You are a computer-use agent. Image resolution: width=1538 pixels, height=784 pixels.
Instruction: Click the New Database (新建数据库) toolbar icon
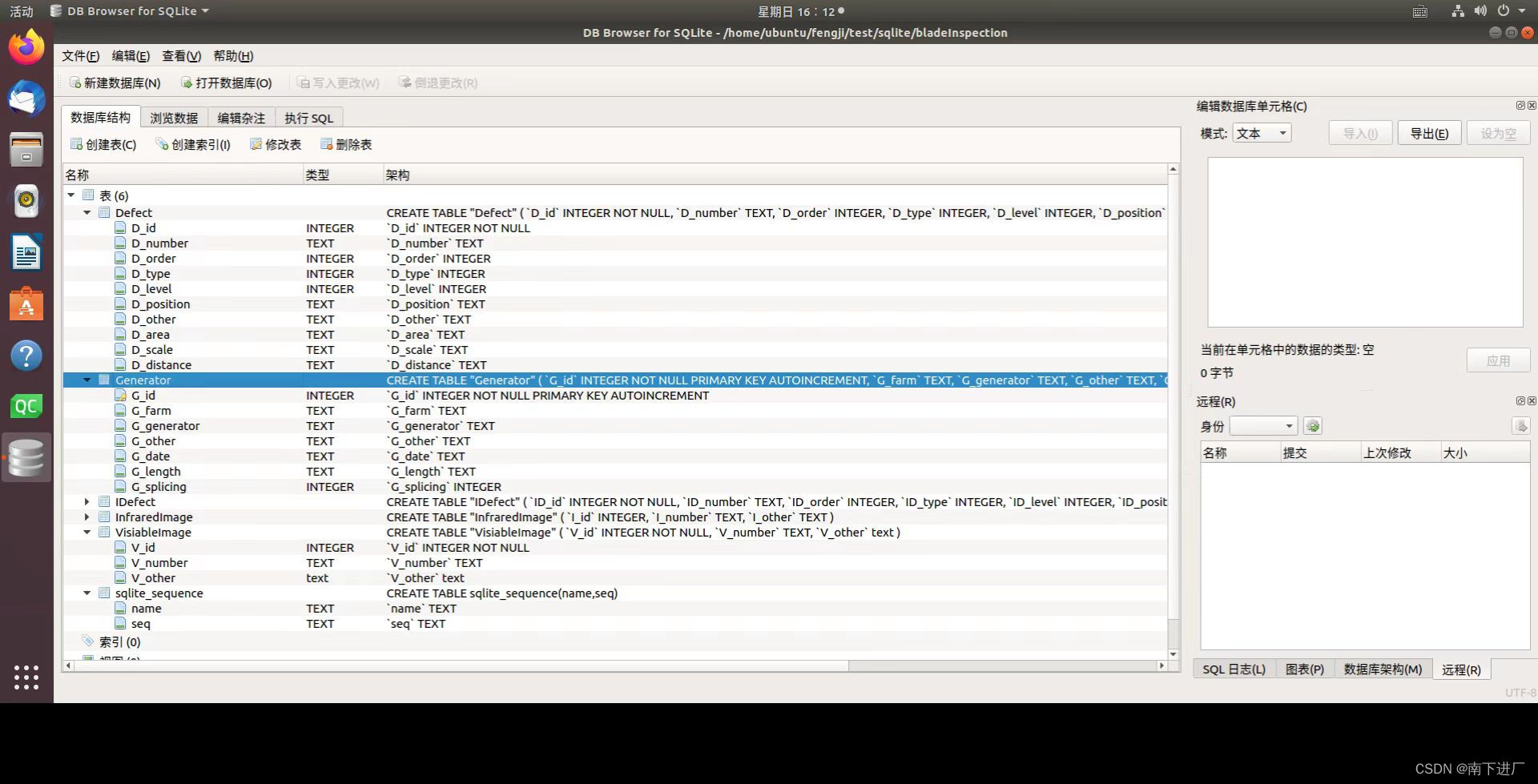tap(75, 82)
